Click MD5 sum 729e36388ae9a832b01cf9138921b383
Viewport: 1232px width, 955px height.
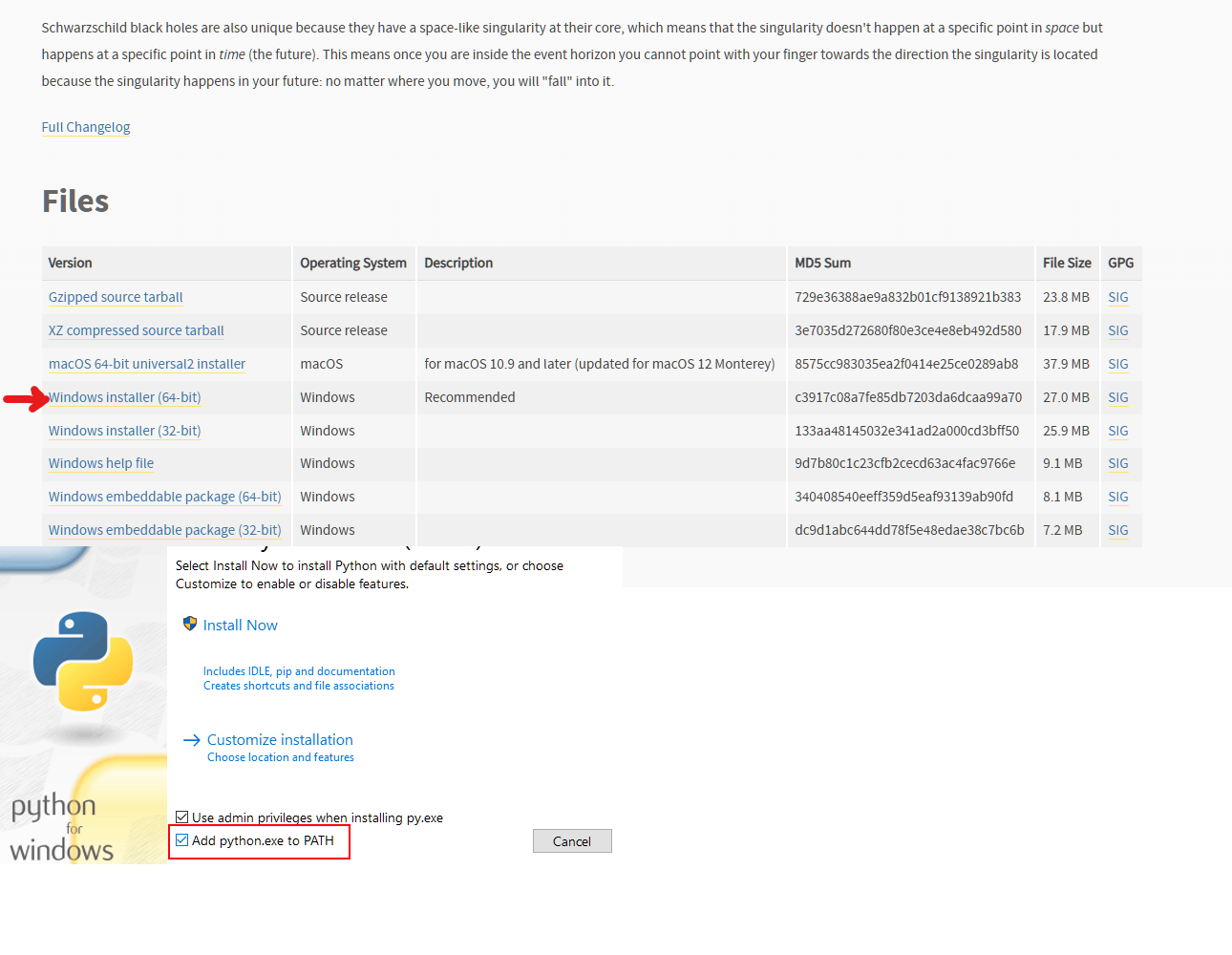pos(908,297)
